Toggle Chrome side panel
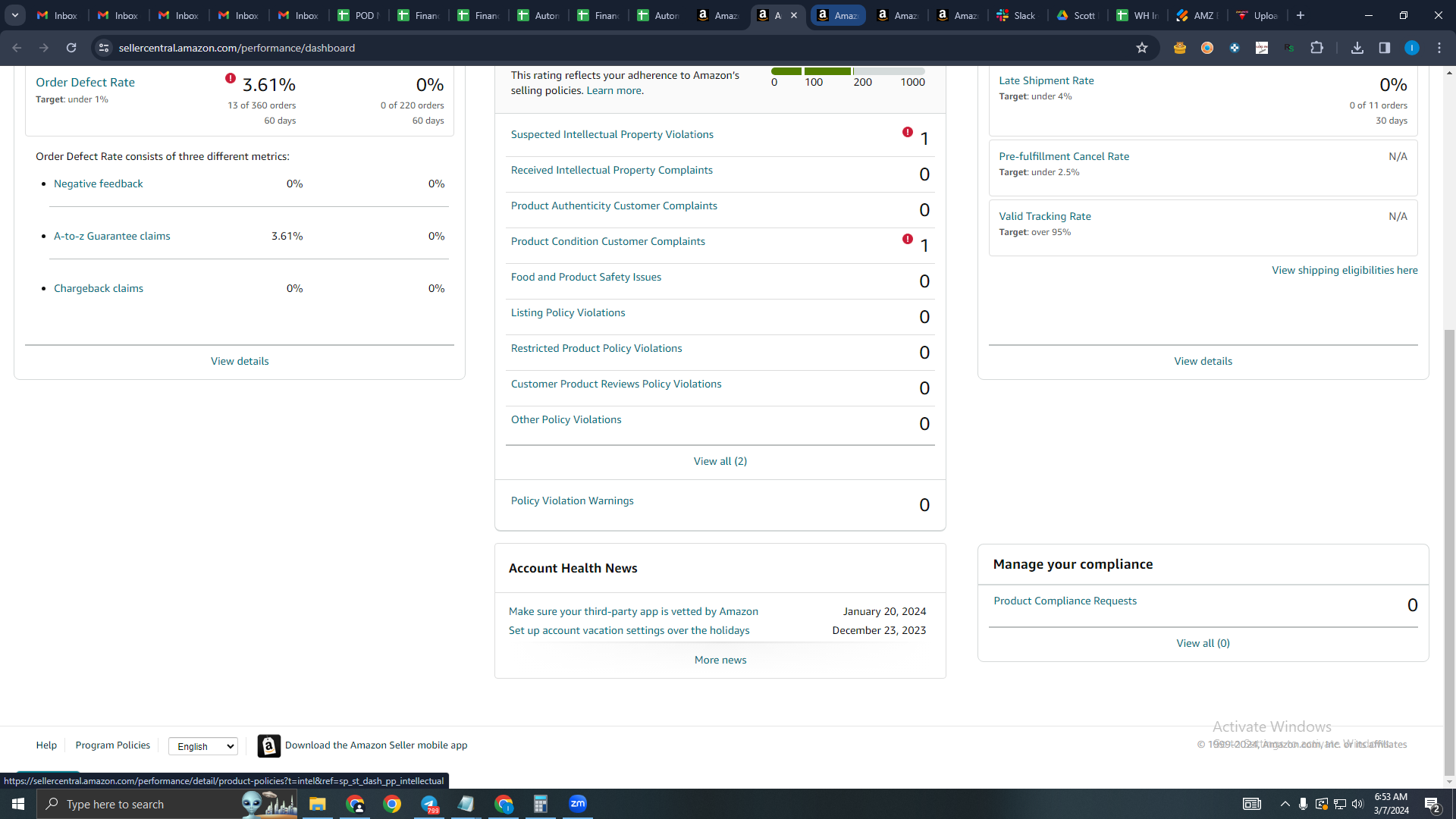 [x=1385, y=48]
